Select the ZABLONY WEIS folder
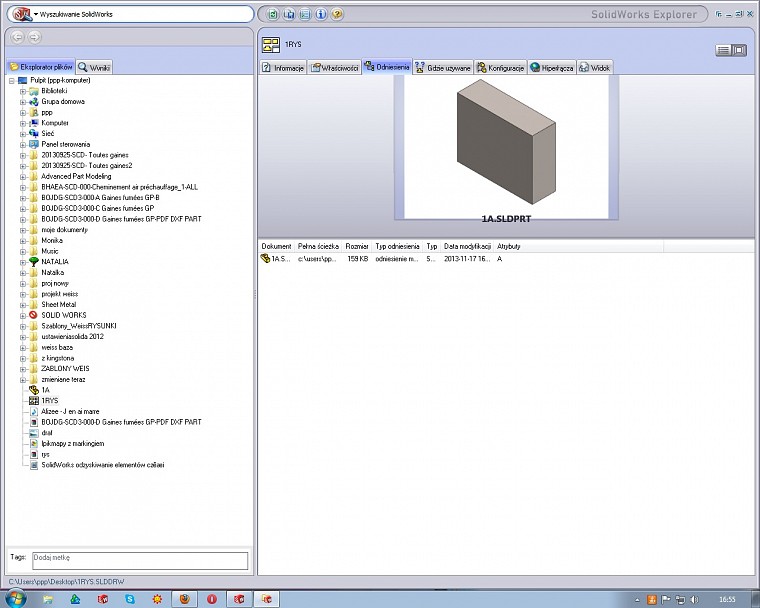This screenshot has width=760, height=608. point(65,369)
